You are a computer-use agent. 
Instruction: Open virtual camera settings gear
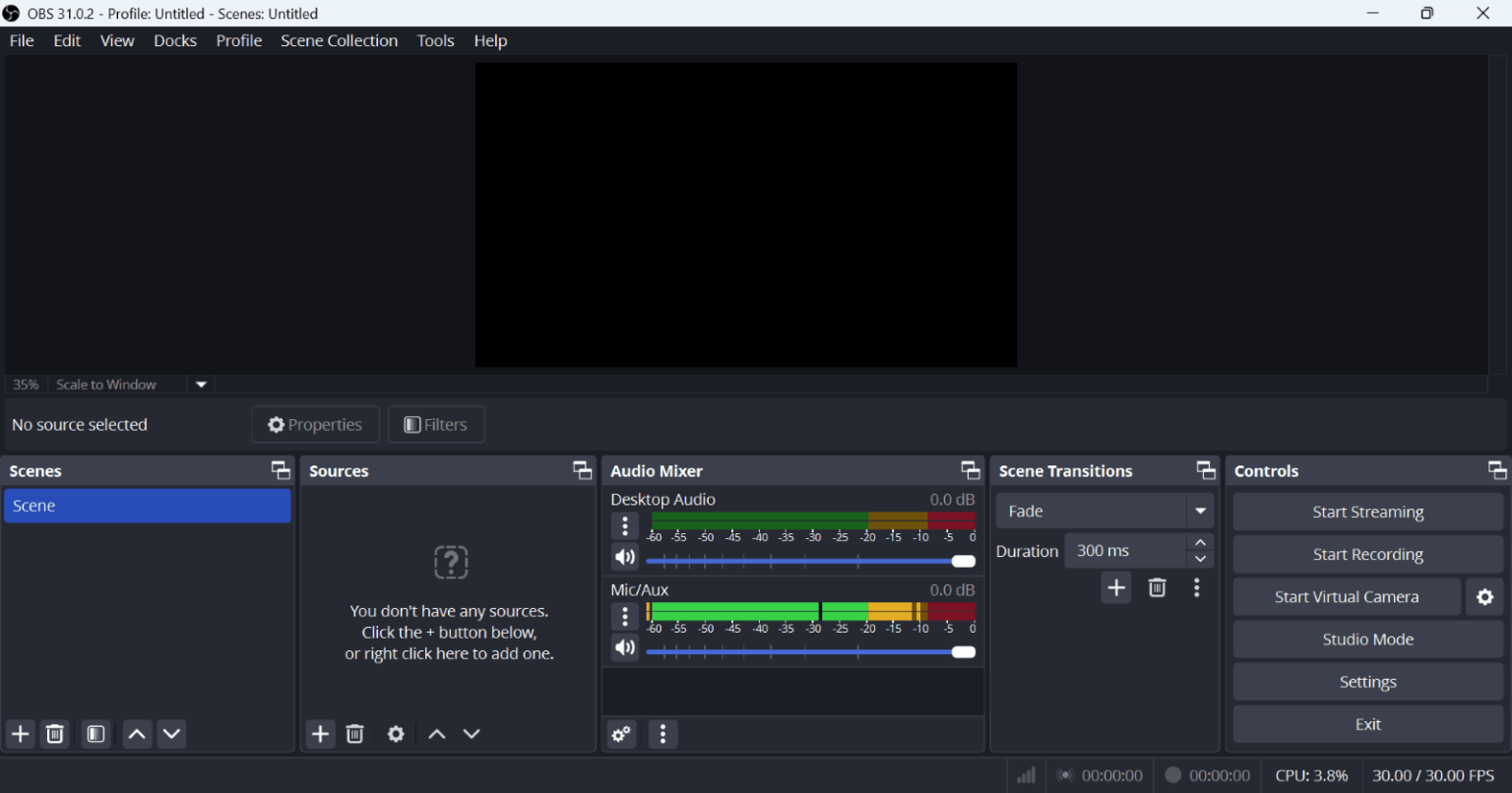tap(1484, 597)
